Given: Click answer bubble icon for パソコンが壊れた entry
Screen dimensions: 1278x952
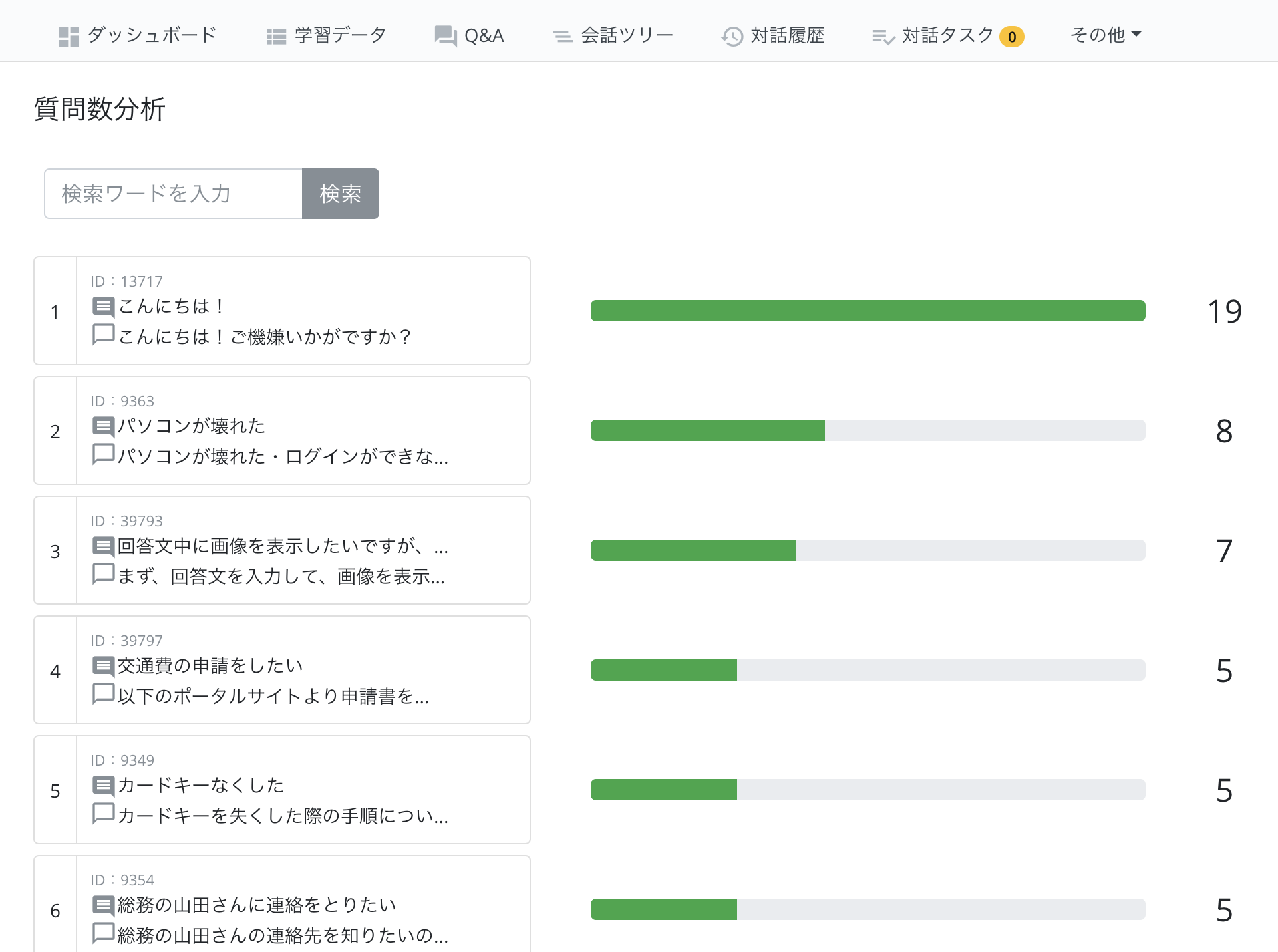Looking at the screenshot, I should tap(103, 454).
